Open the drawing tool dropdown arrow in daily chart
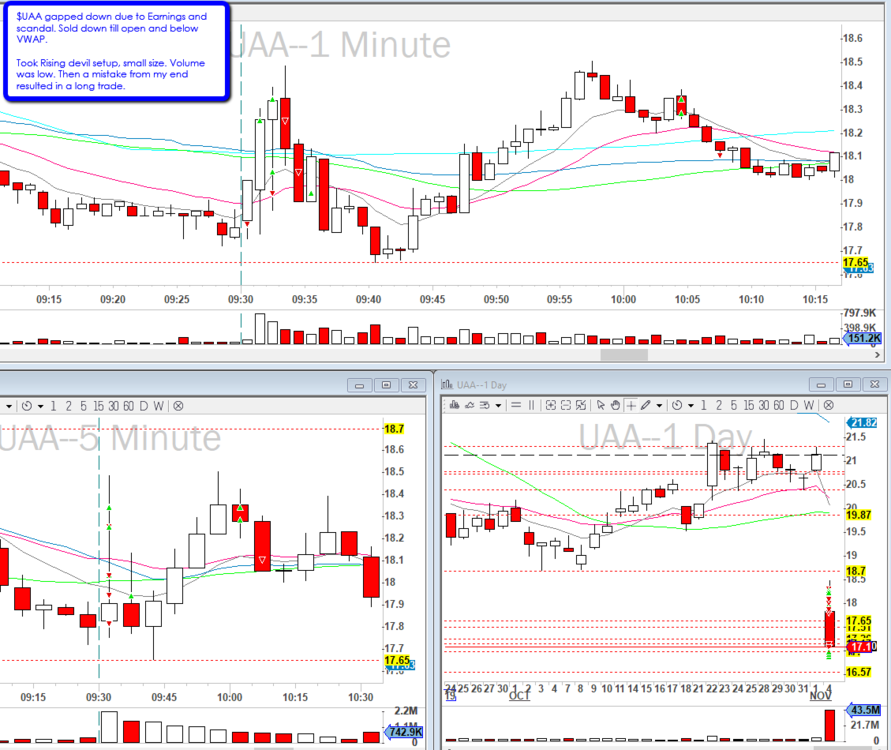 pyautogui.click(x=657, y=405)
